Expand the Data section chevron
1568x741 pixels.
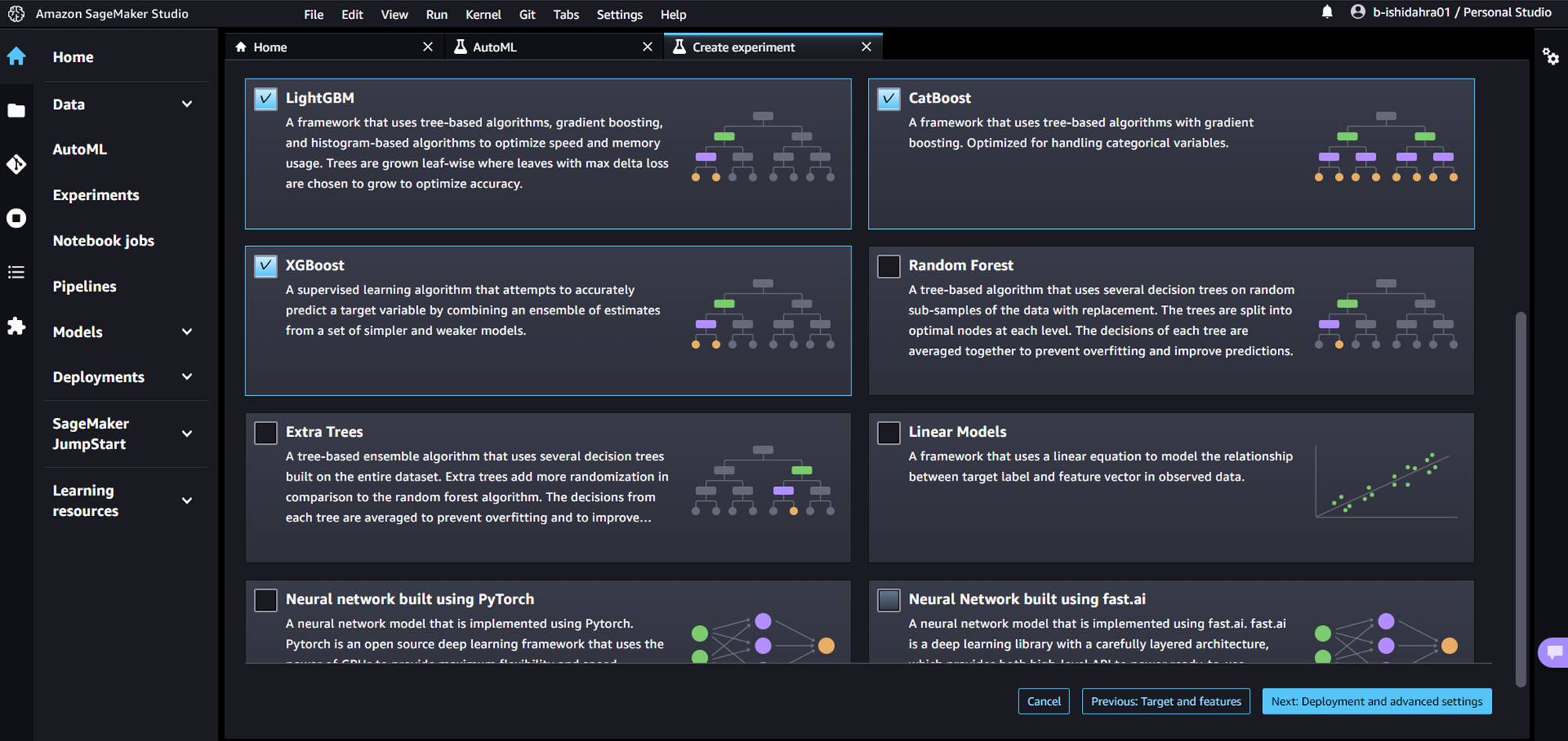click(x=187, y=104)
